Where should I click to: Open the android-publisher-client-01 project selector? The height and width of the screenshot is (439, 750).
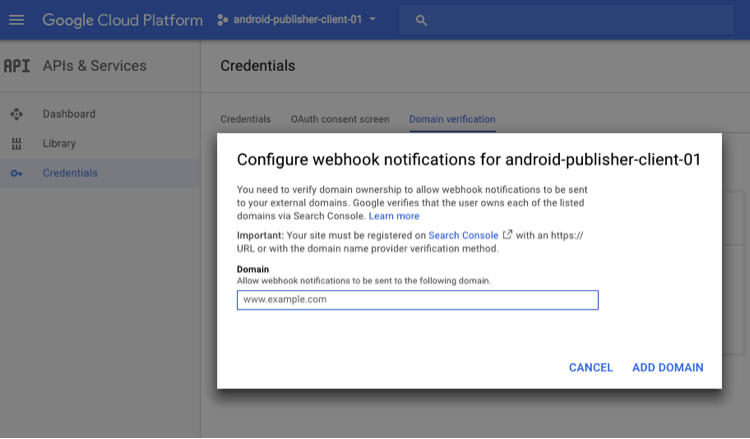pyautogui.click(x=297, y=20)
